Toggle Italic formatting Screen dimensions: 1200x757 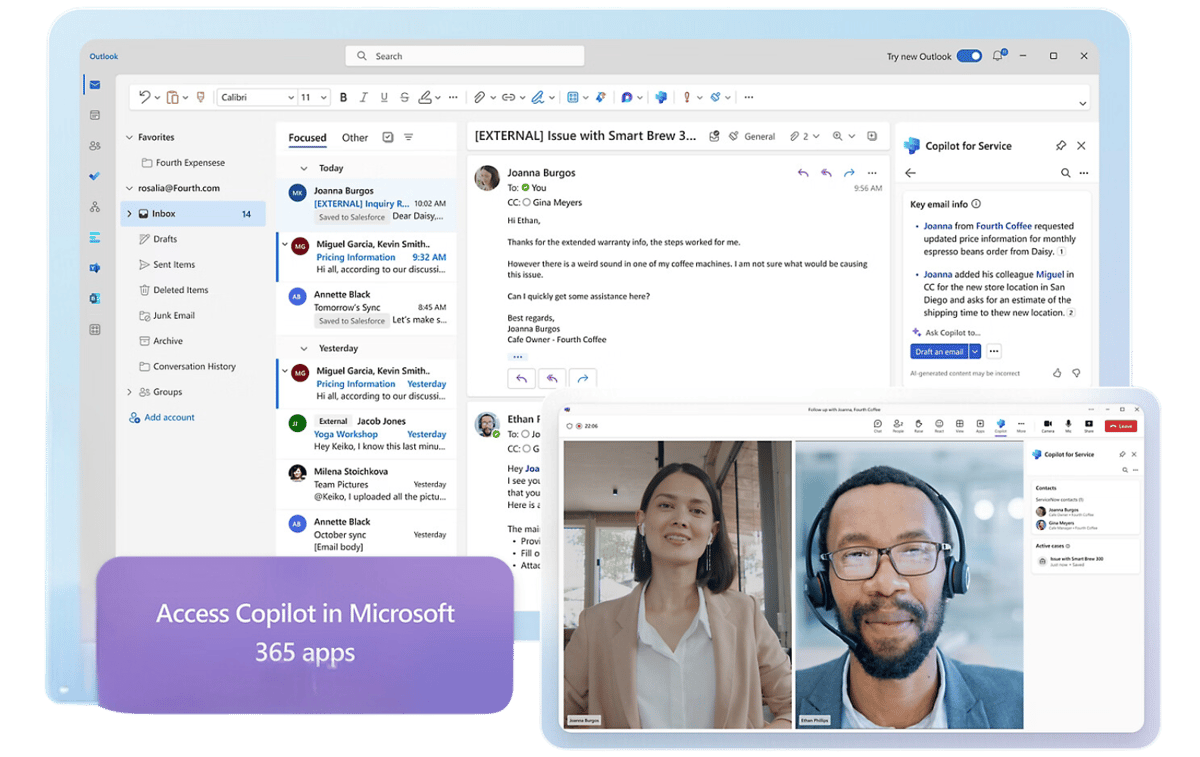coord(363,97)
